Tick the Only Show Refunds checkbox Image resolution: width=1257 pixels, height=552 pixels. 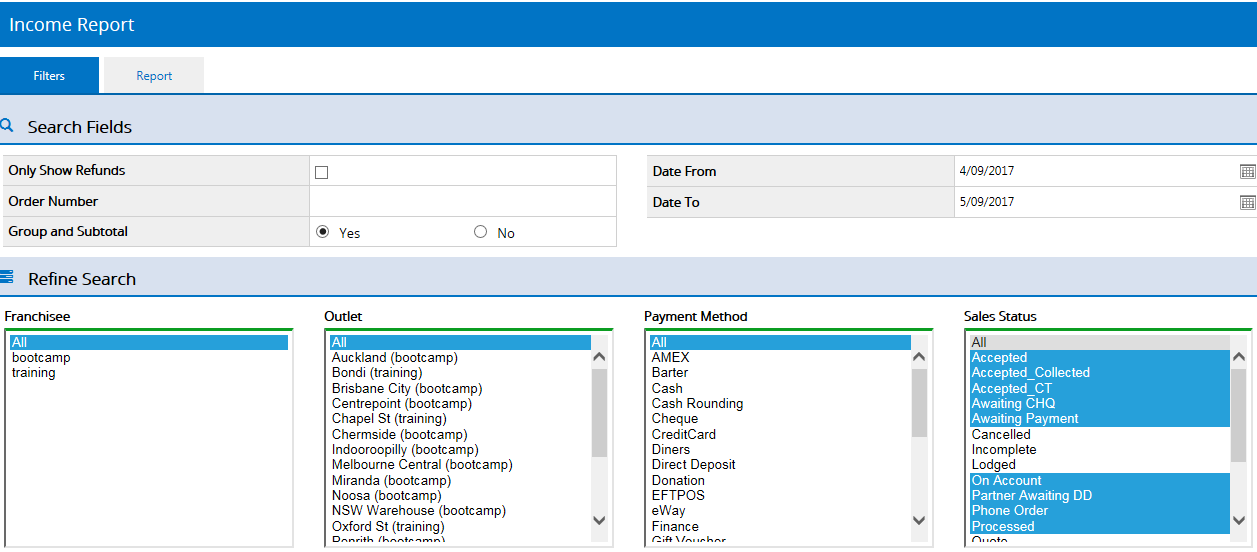(x=321, y=172)
